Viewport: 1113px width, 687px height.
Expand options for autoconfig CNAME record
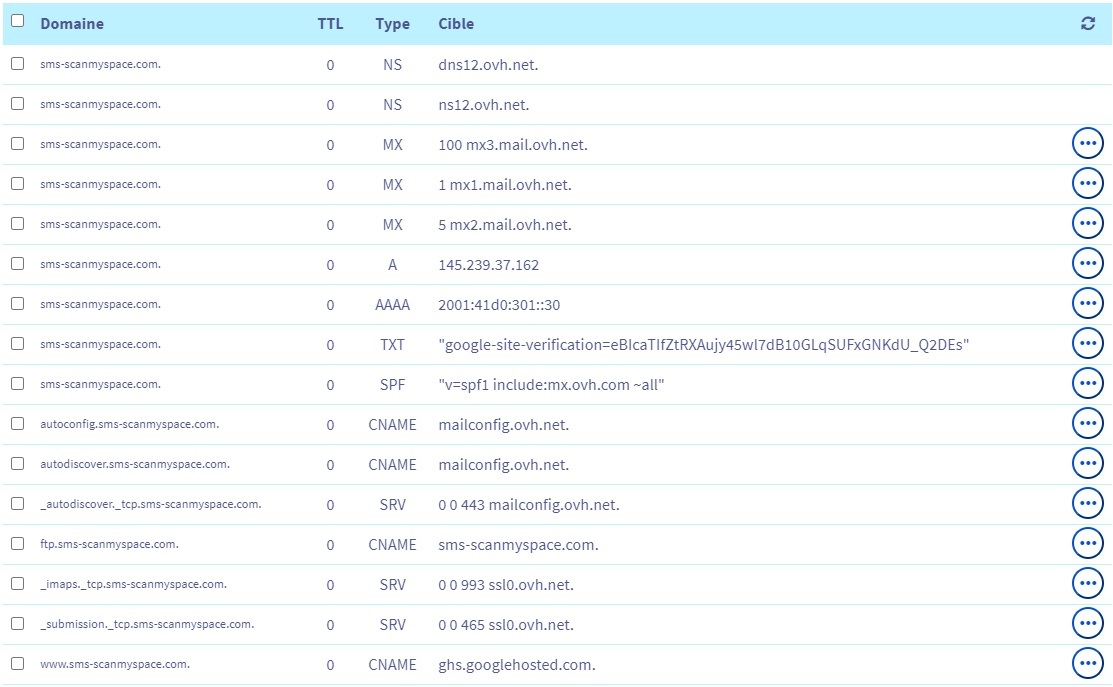click(x=1087, y=424)
